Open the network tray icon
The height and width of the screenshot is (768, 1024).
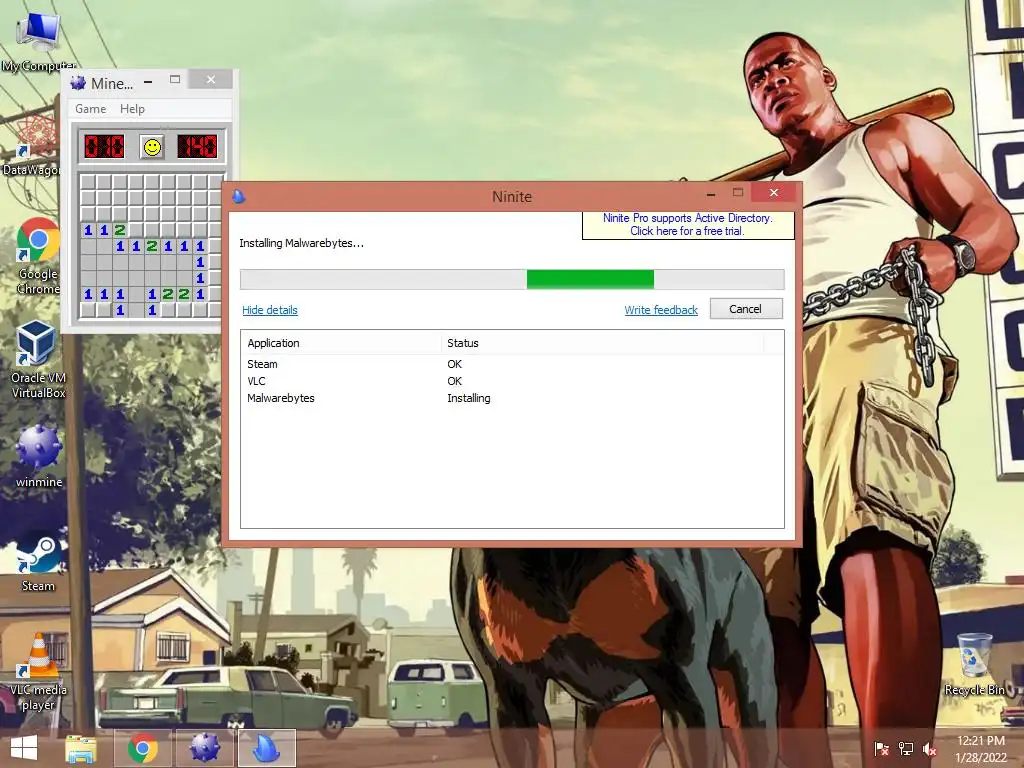[906, 749]
